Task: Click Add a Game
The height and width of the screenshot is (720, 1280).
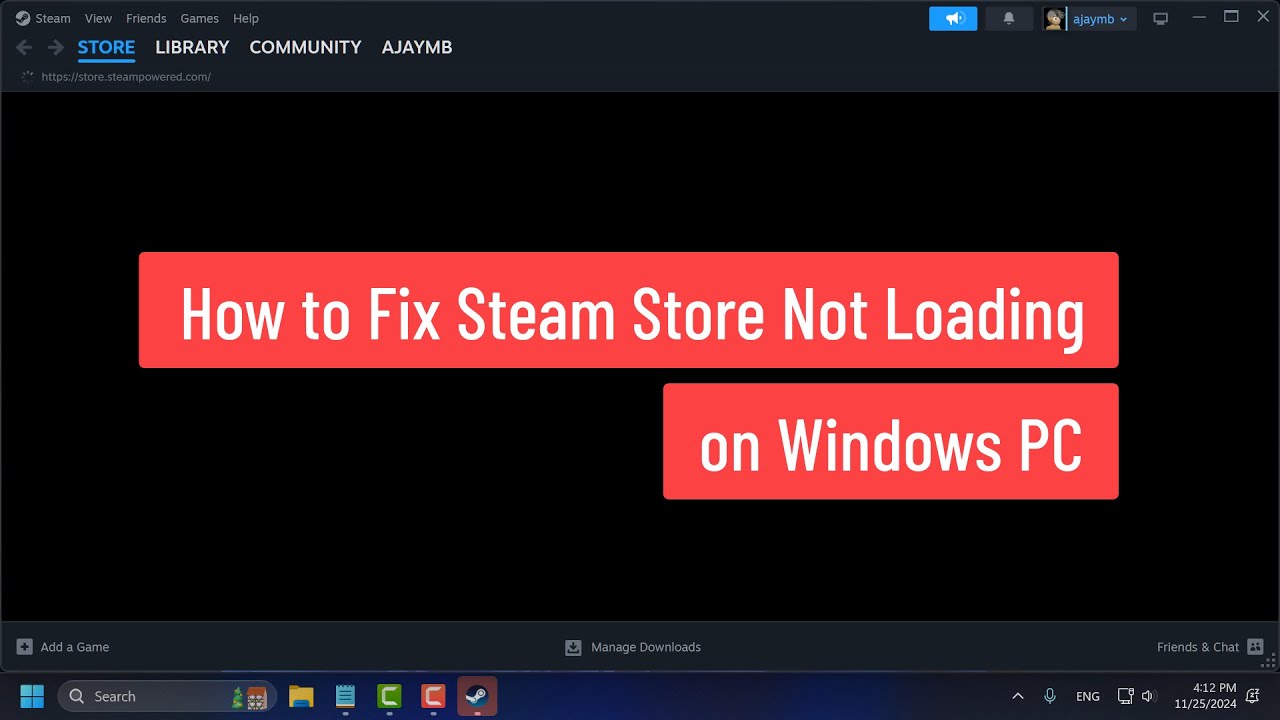Action: click(x=75, y=647)
